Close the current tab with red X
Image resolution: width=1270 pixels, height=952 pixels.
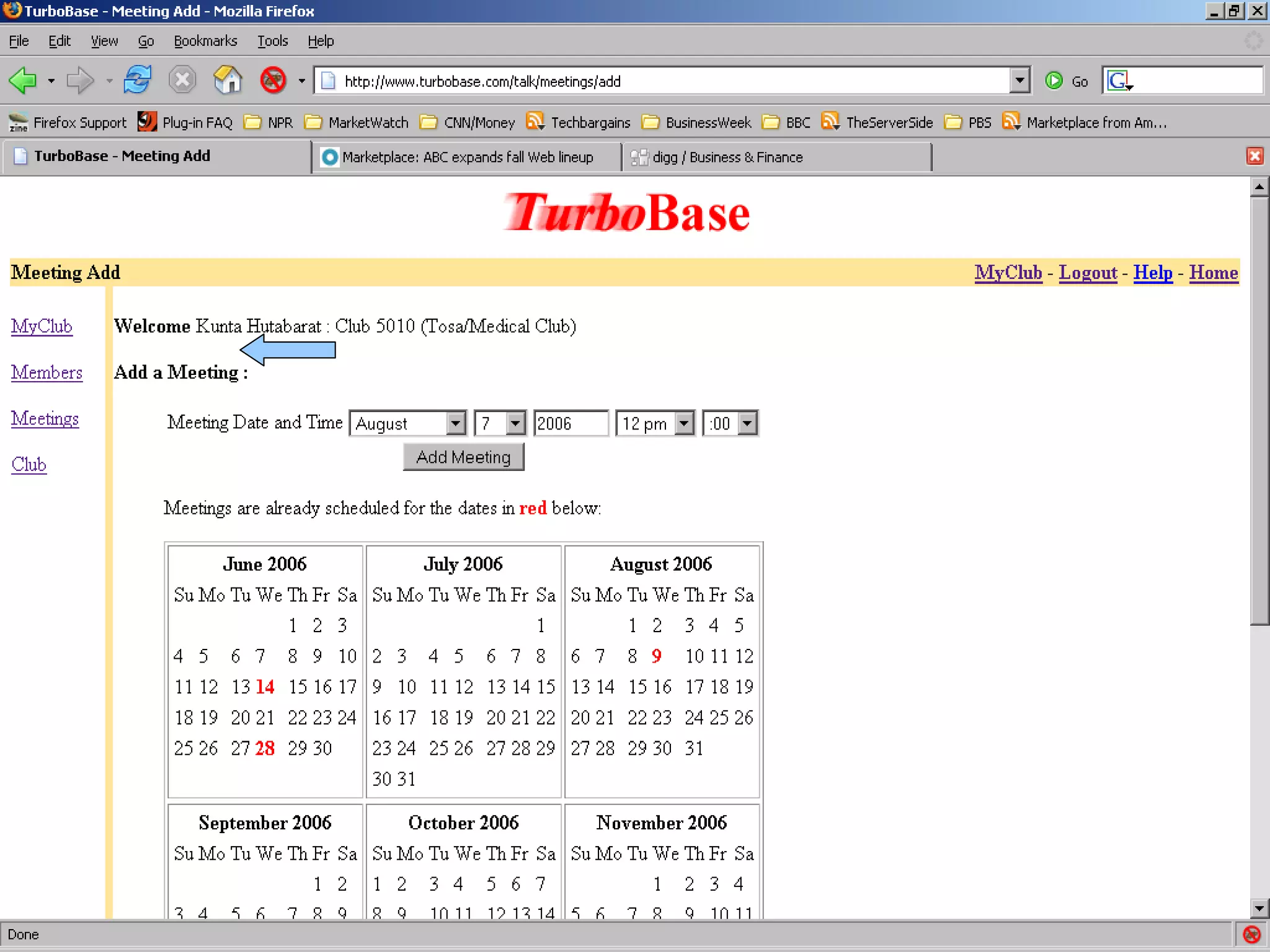tap(1254, 156)
